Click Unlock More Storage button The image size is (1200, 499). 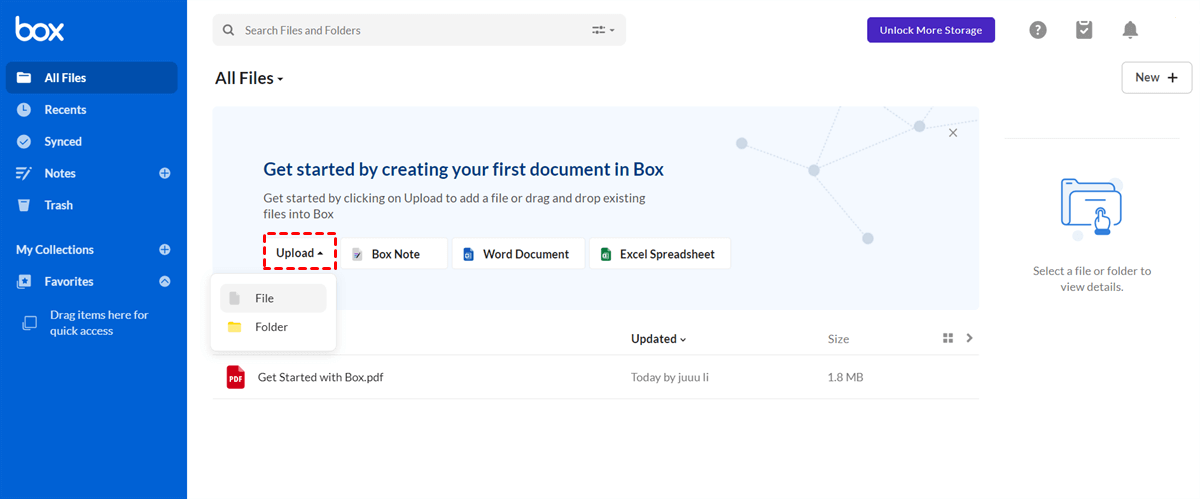pos(931,30)
